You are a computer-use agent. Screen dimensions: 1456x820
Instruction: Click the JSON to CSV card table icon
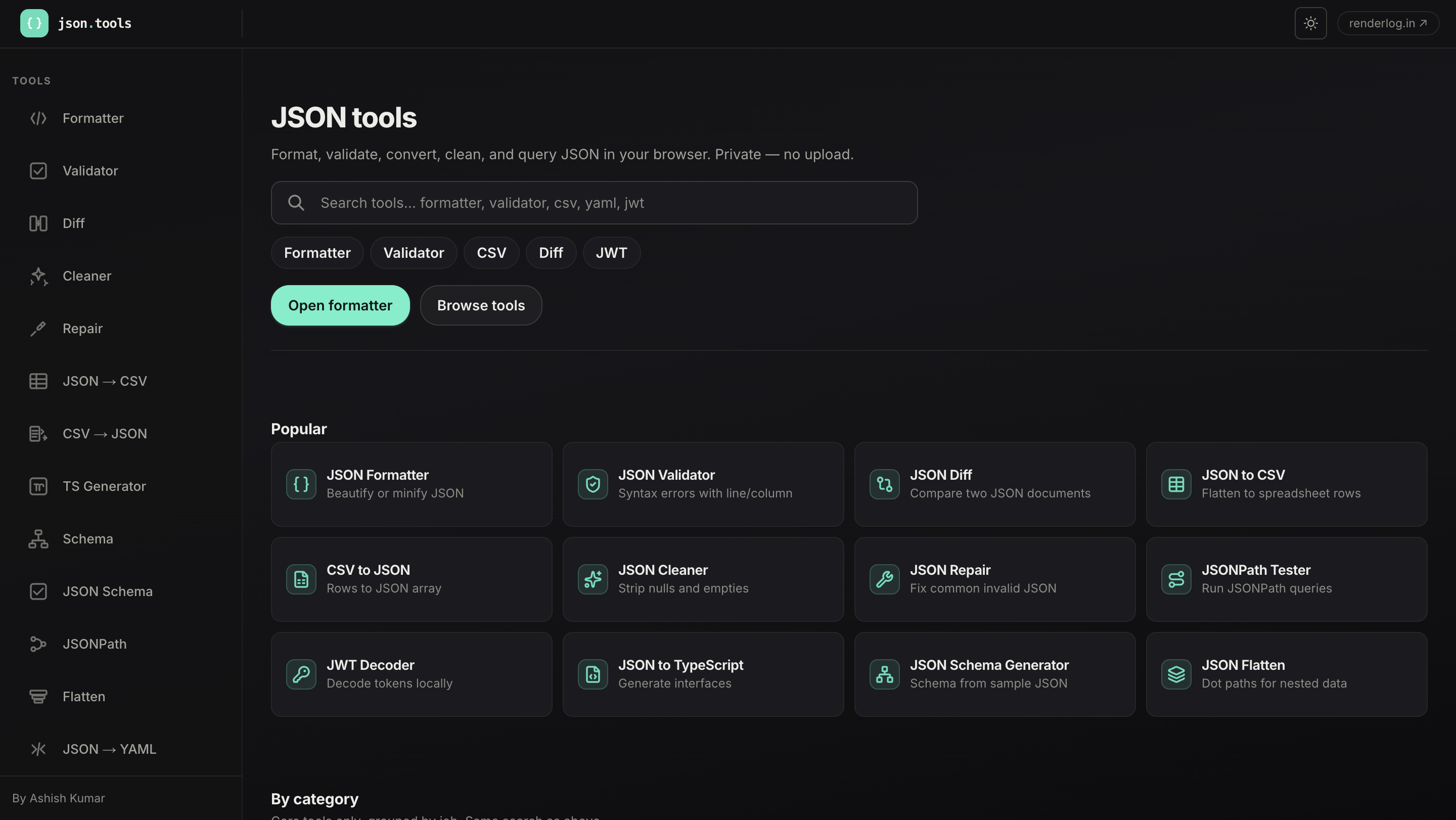point(1176,484)
